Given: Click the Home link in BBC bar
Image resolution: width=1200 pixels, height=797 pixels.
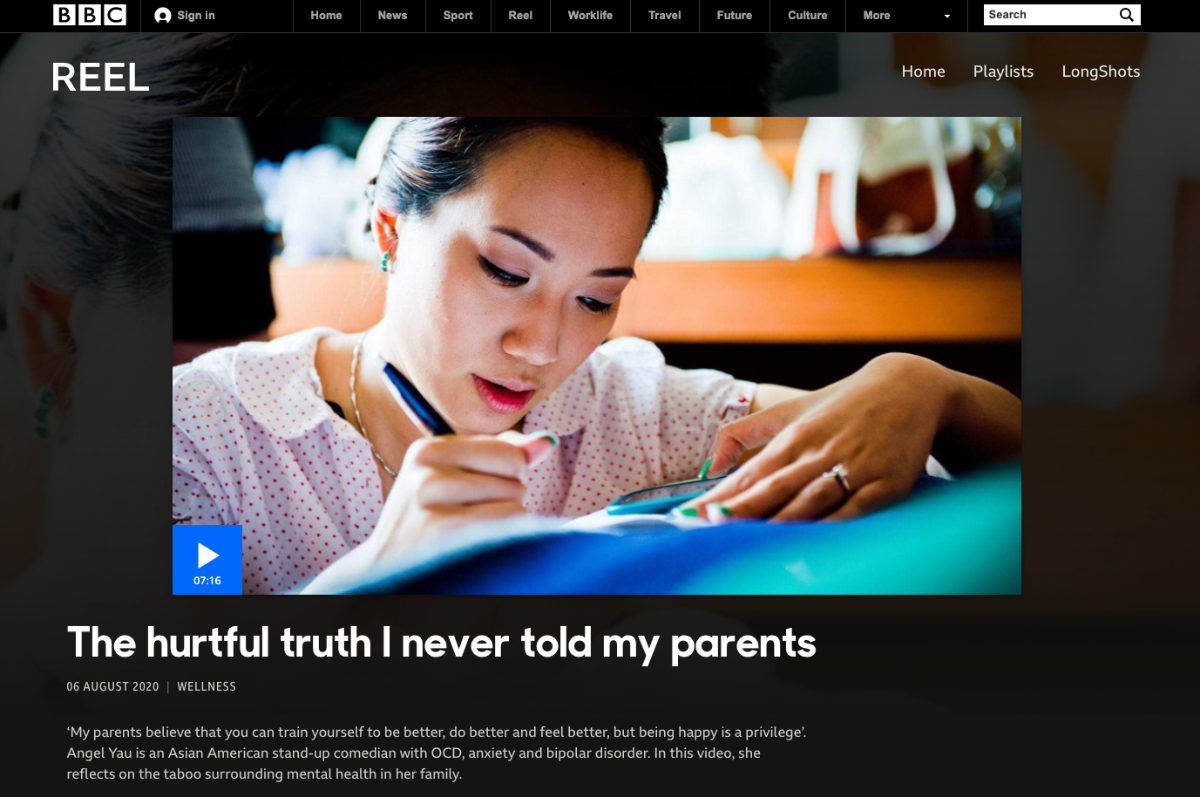Looking at the screenshot, I should click(x=326, y=15).
